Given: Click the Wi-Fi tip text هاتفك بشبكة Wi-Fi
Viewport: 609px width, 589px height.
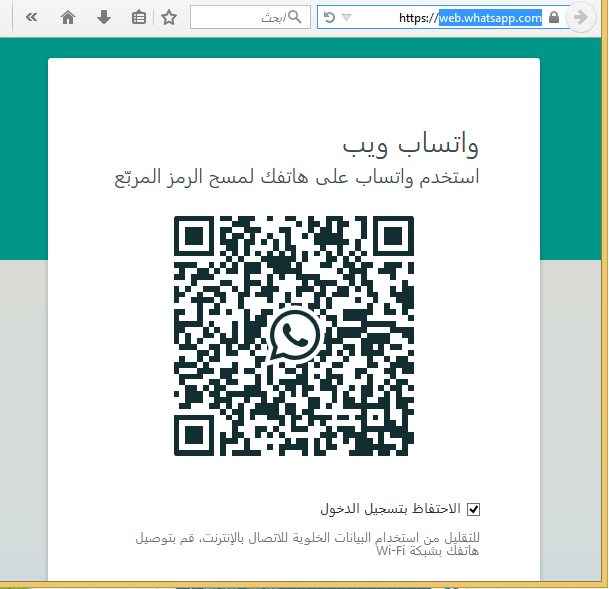Looking at the screenshot, I should pos(427,551).
